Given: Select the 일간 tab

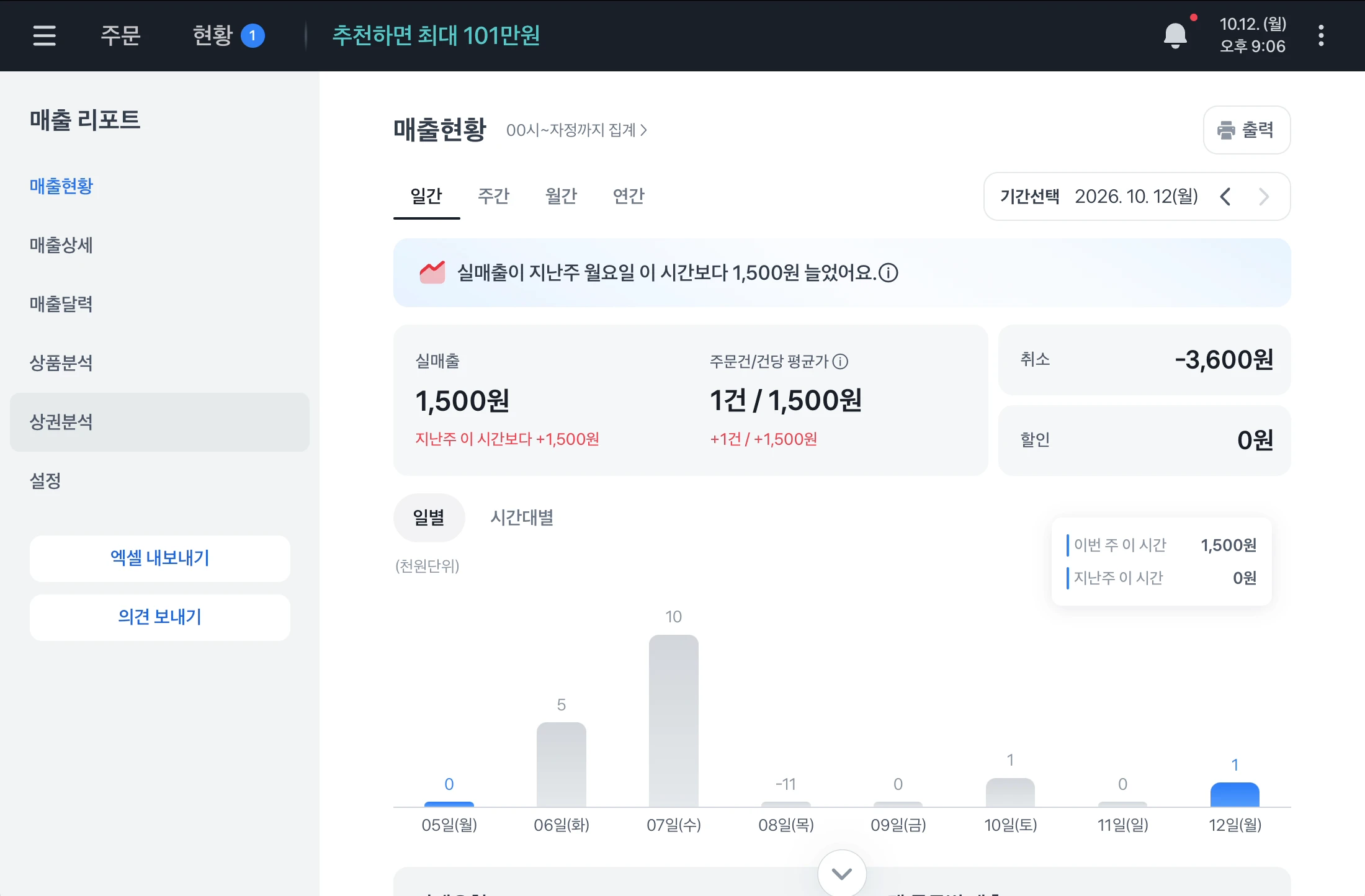Looking at the screenshot, I should click(426, 196).
